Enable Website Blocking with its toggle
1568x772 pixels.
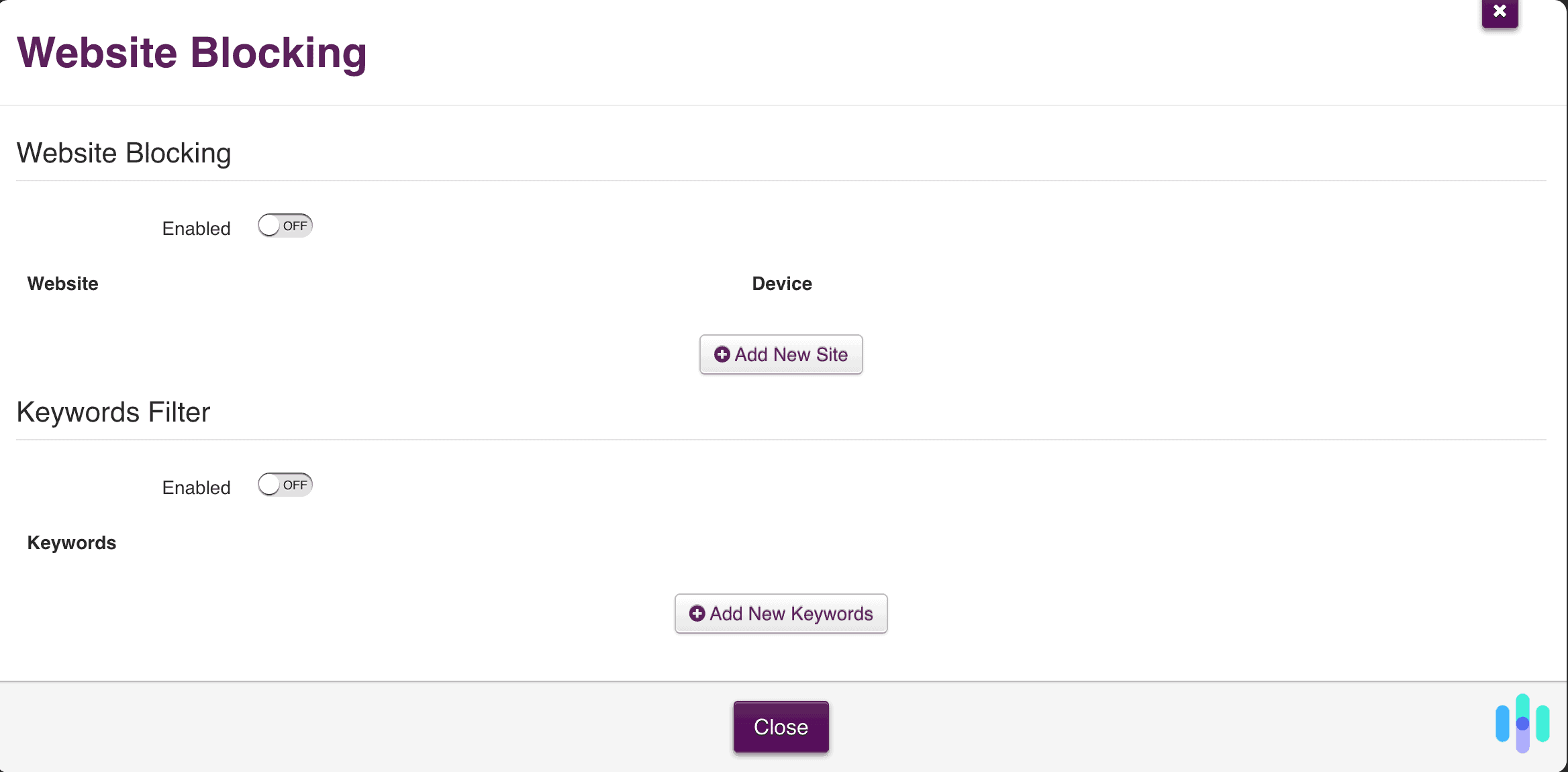[x=285, y=226]
